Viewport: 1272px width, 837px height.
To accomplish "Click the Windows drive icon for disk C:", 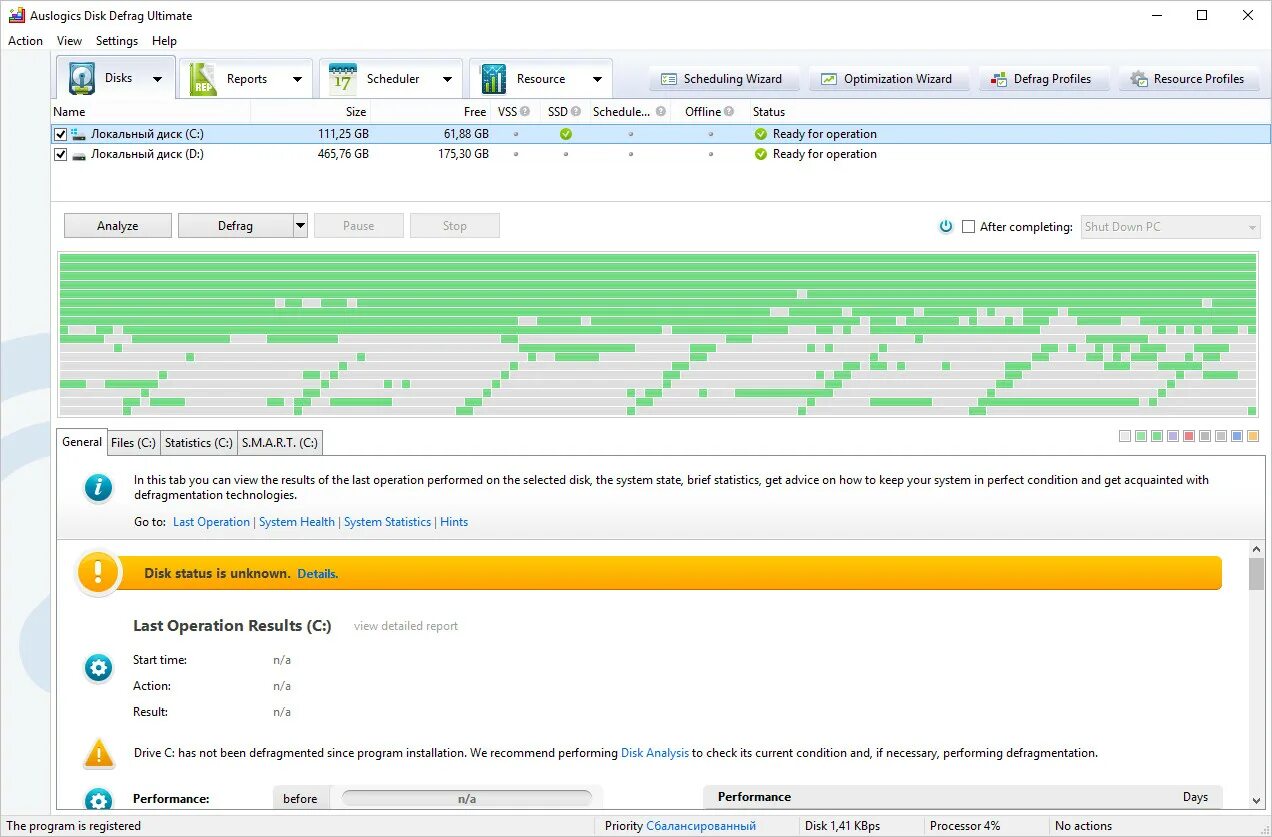I will (79, 134).
